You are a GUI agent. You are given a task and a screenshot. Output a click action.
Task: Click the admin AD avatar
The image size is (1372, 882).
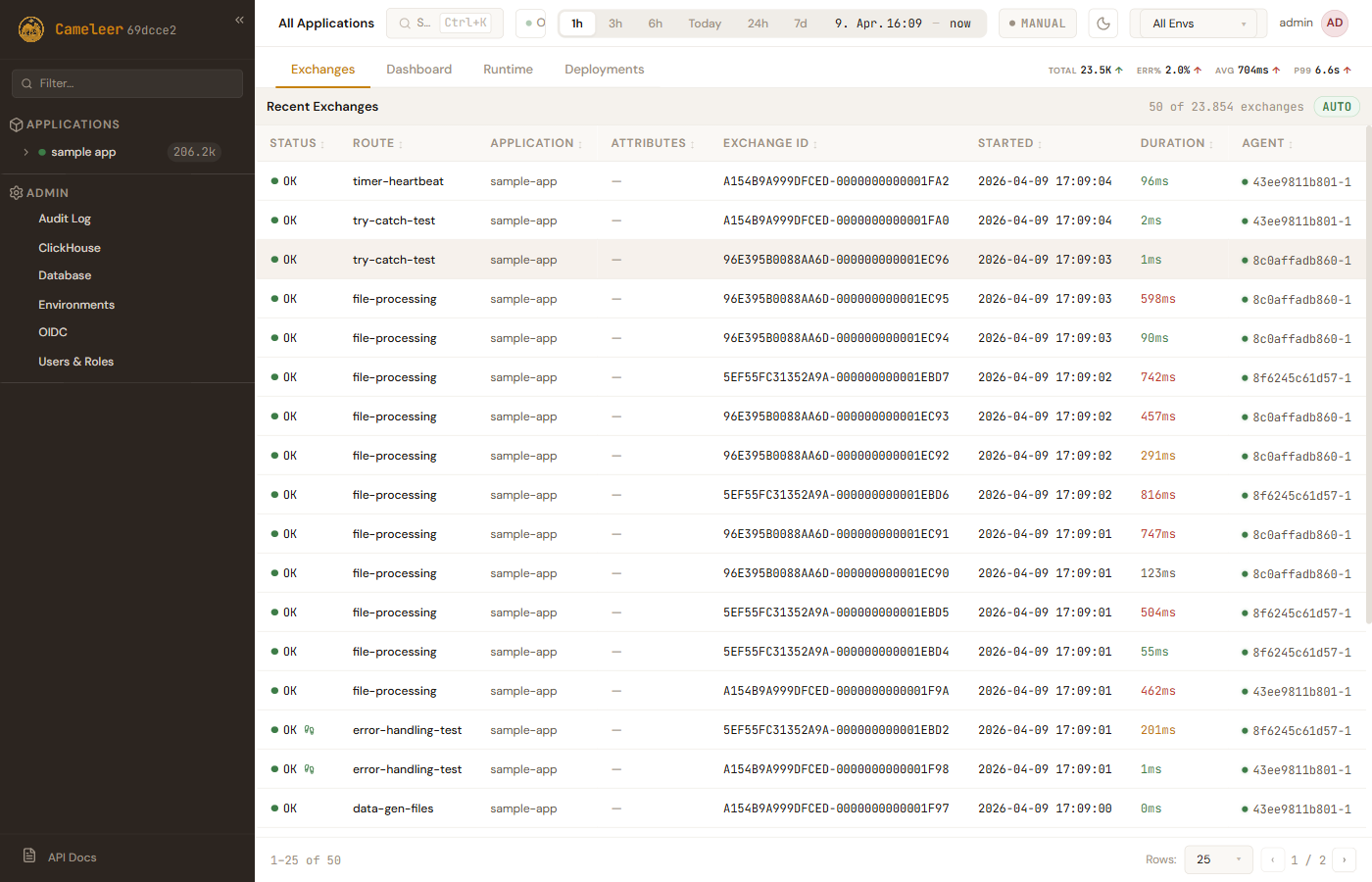pos(1334,24)
